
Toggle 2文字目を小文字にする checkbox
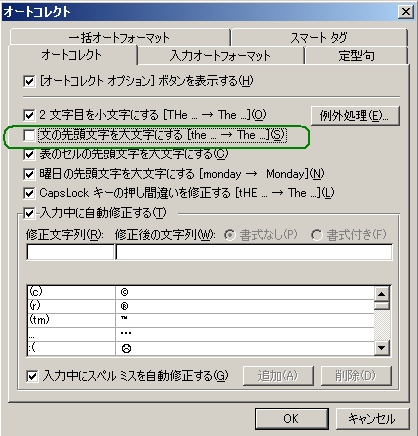29,115
